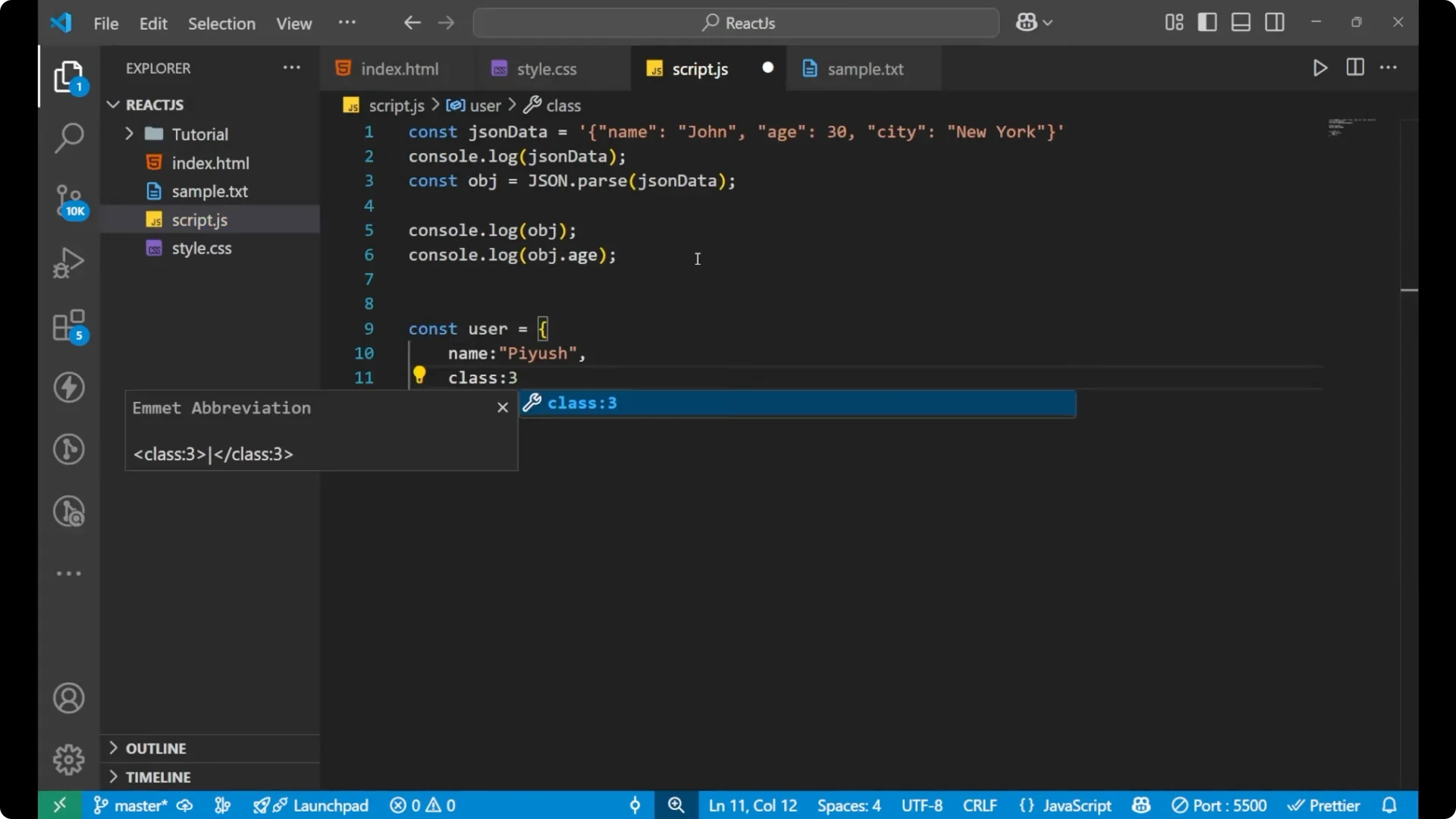Toggle the secondary side bar
This screenshot has width=1456, height=819.
pyautogui.click(x=1275, y=22)
